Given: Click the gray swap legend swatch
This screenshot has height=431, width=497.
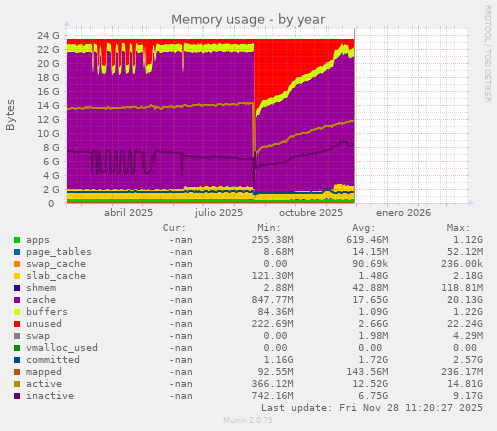Looking at the screenshot, I should click(x=17, y=336).
